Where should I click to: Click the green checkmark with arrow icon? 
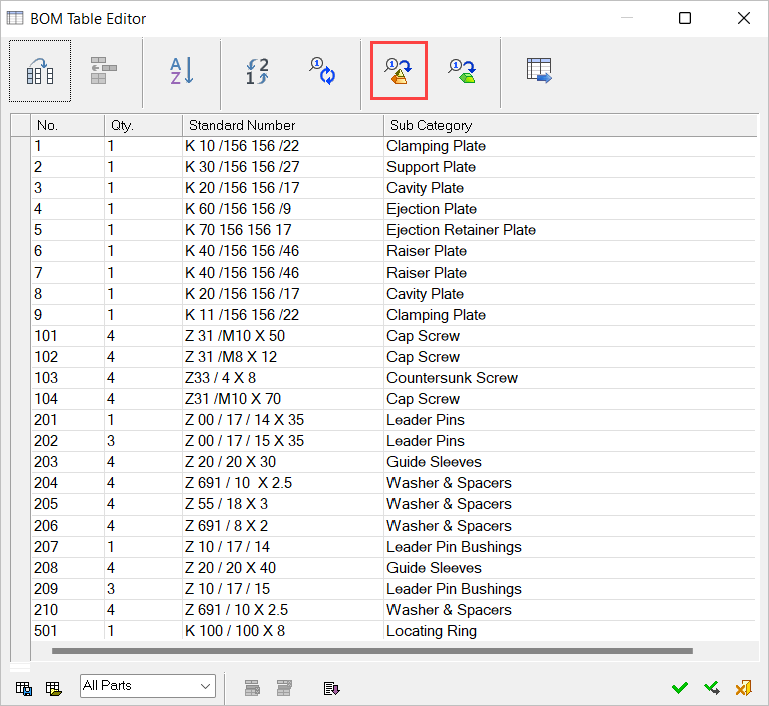click(712, 687)
